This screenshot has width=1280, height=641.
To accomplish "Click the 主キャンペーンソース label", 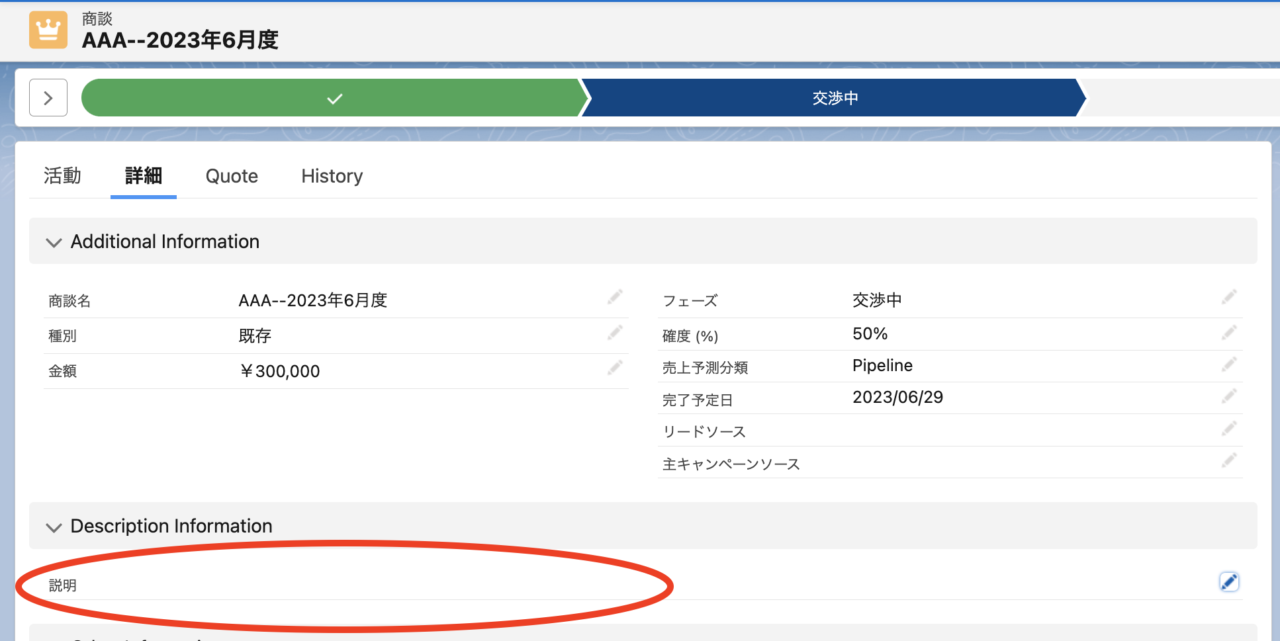I will (x=731, y=464).
